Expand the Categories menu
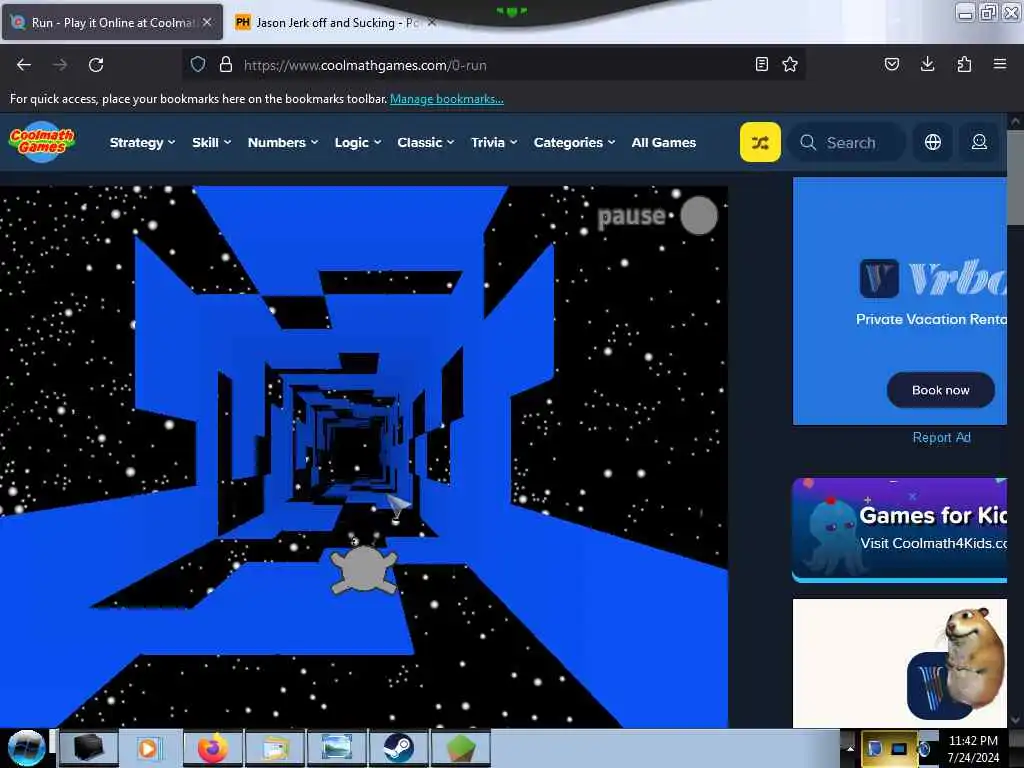This screenshot has width=1024, height=768. point(575,142)
